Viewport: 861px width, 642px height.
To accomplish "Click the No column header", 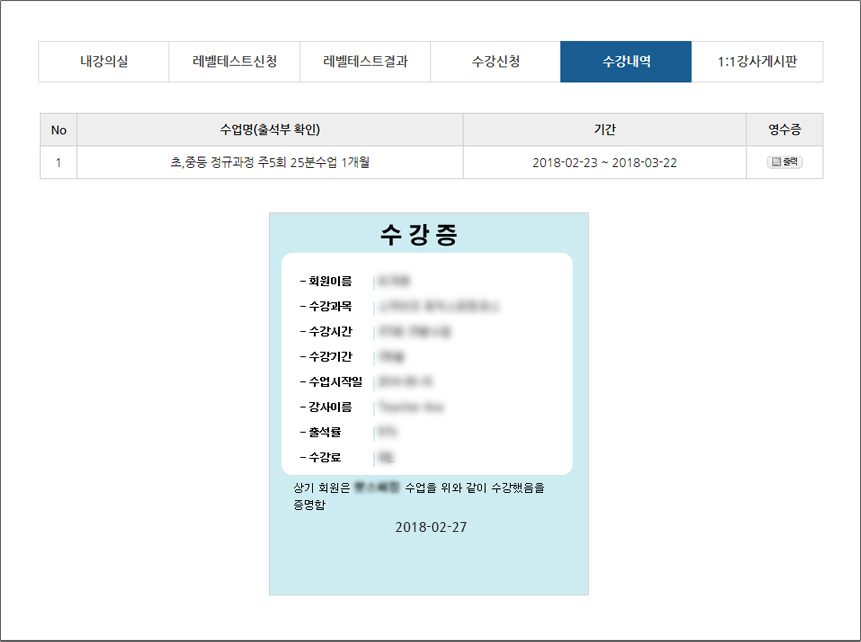I will (58, 130).
